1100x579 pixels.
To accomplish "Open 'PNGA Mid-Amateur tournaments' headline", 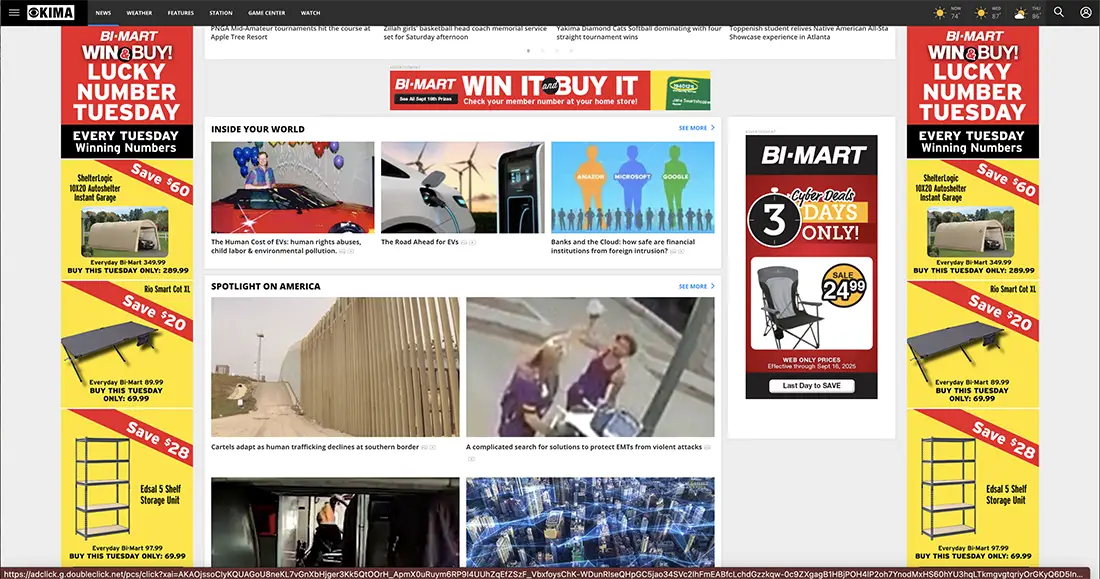I will (x=290, y=32).
